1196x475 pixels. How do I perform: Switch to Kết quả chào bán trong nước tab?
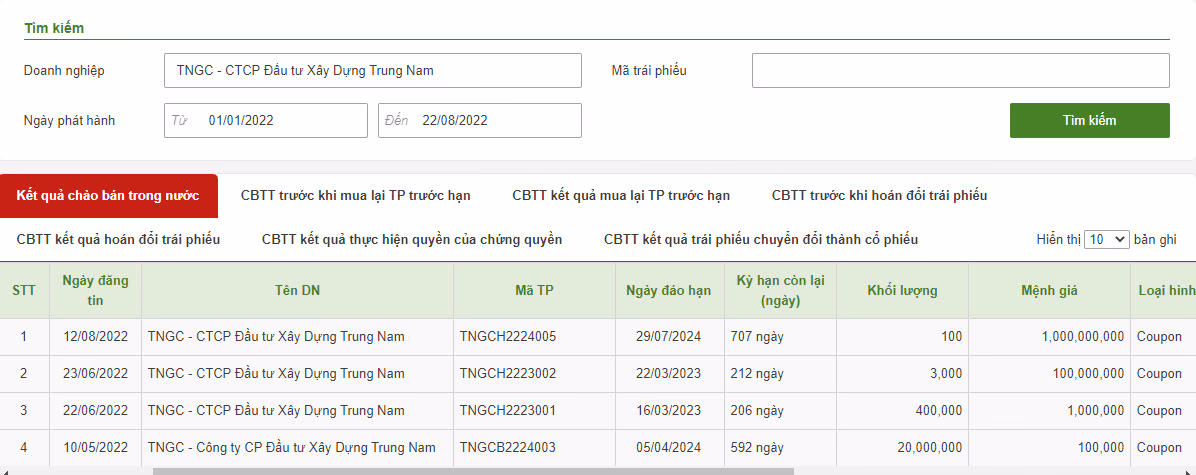pyautogui.click(x=108, y=195)
